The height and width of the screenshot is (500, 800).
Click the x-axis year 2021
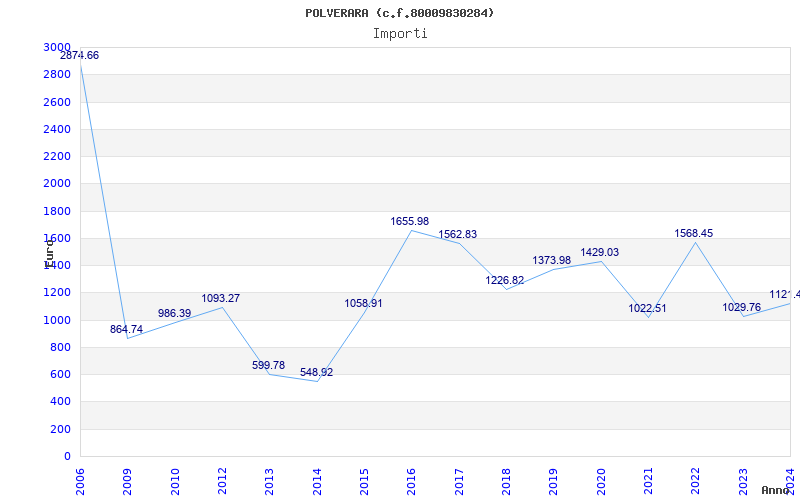coord(648,482)
